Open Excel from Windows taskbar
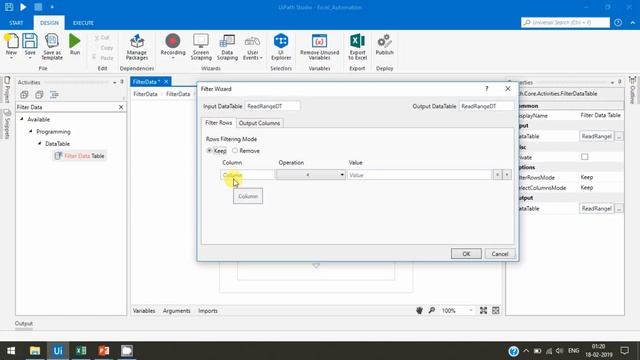This screenshot has width=640, height=360. 81,351
